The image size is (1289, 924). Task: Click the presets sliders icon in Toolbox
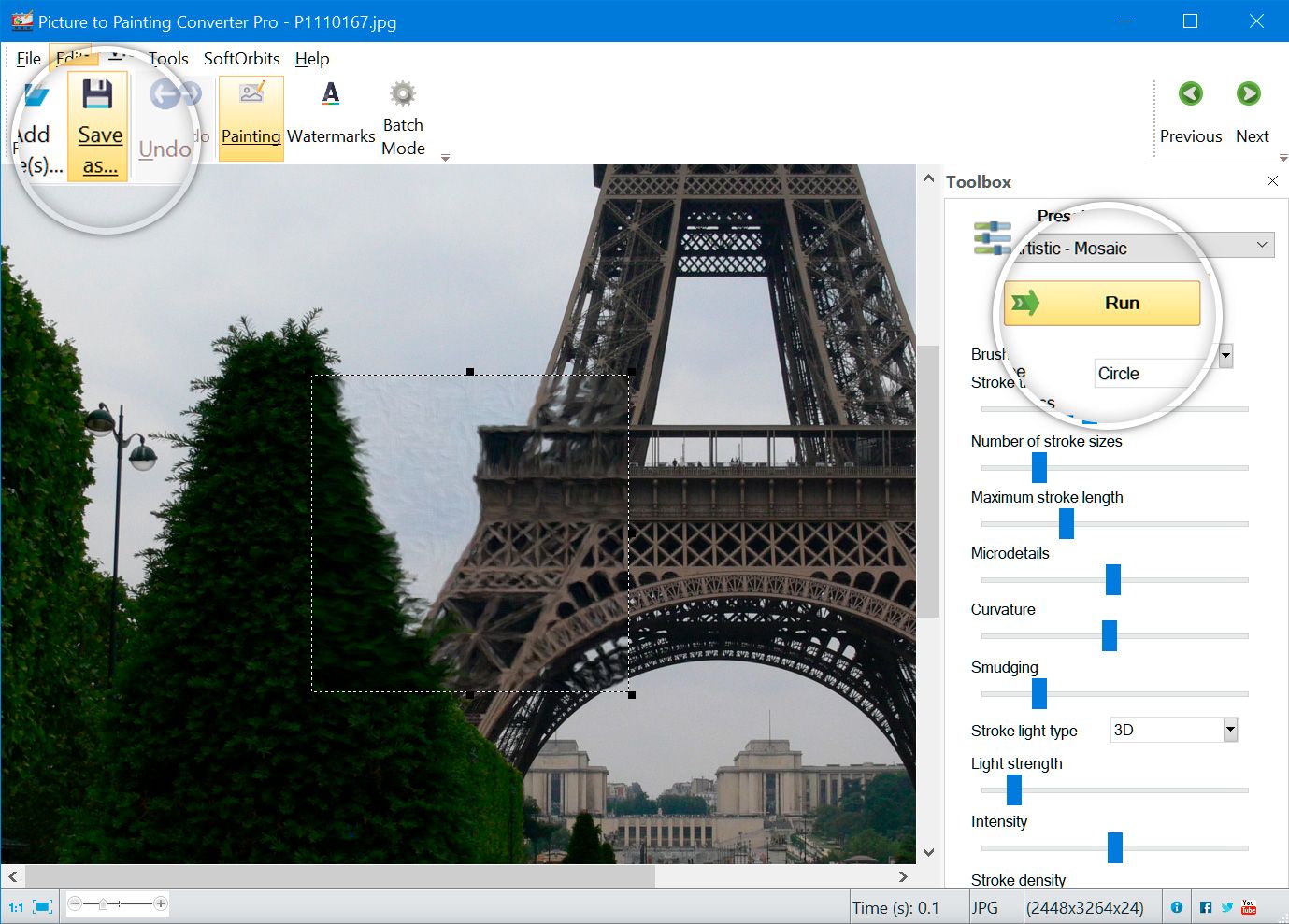992,237
